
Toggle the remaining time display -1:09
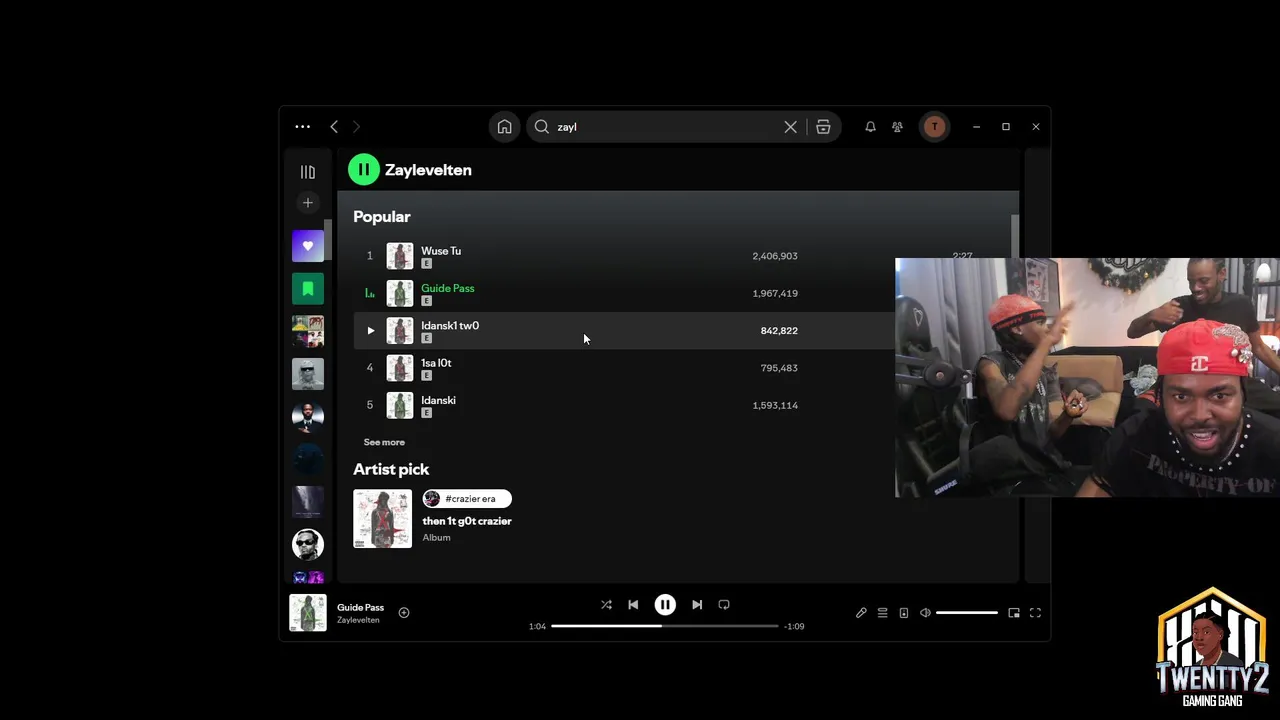tap(794, 627)
